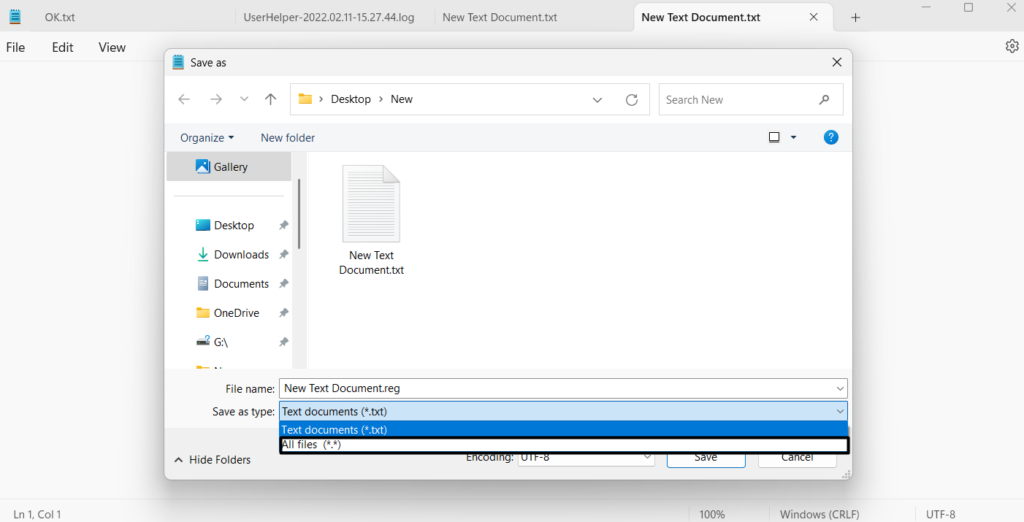Click the Notepad settings gear icon
The width and height of the screenshot is (1024, 522).
pos(1011,46)
